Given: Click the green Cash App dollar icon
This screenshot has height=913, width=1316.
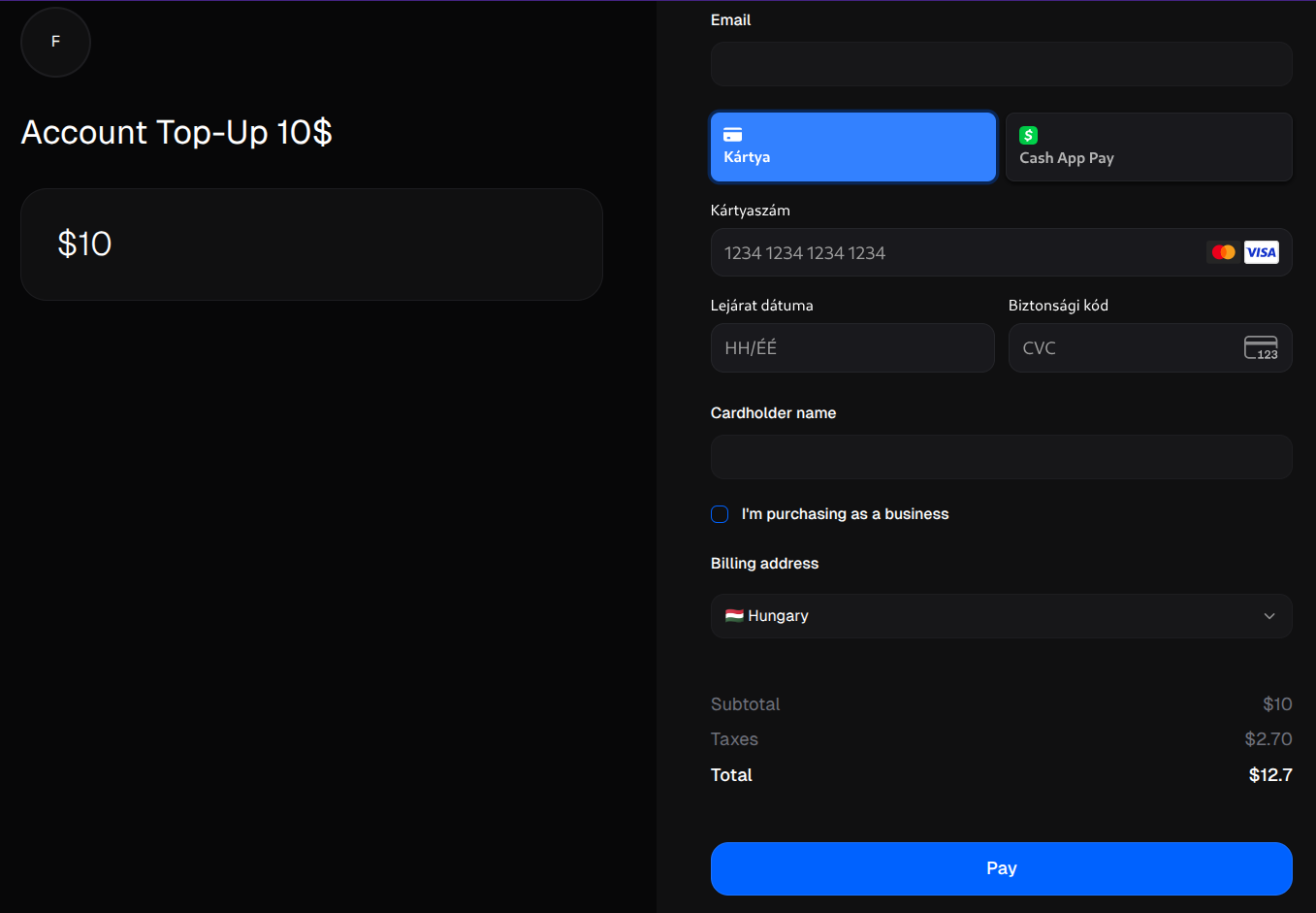Looking at the screenshot, I should click(1029, 135).
